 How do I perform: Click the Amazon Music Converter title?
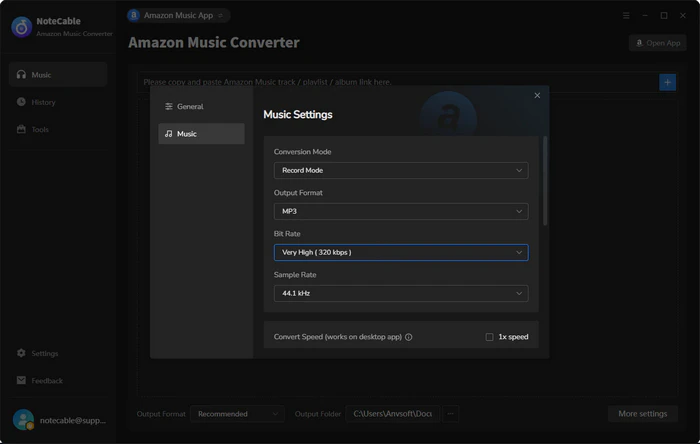[x=214, y=42]
